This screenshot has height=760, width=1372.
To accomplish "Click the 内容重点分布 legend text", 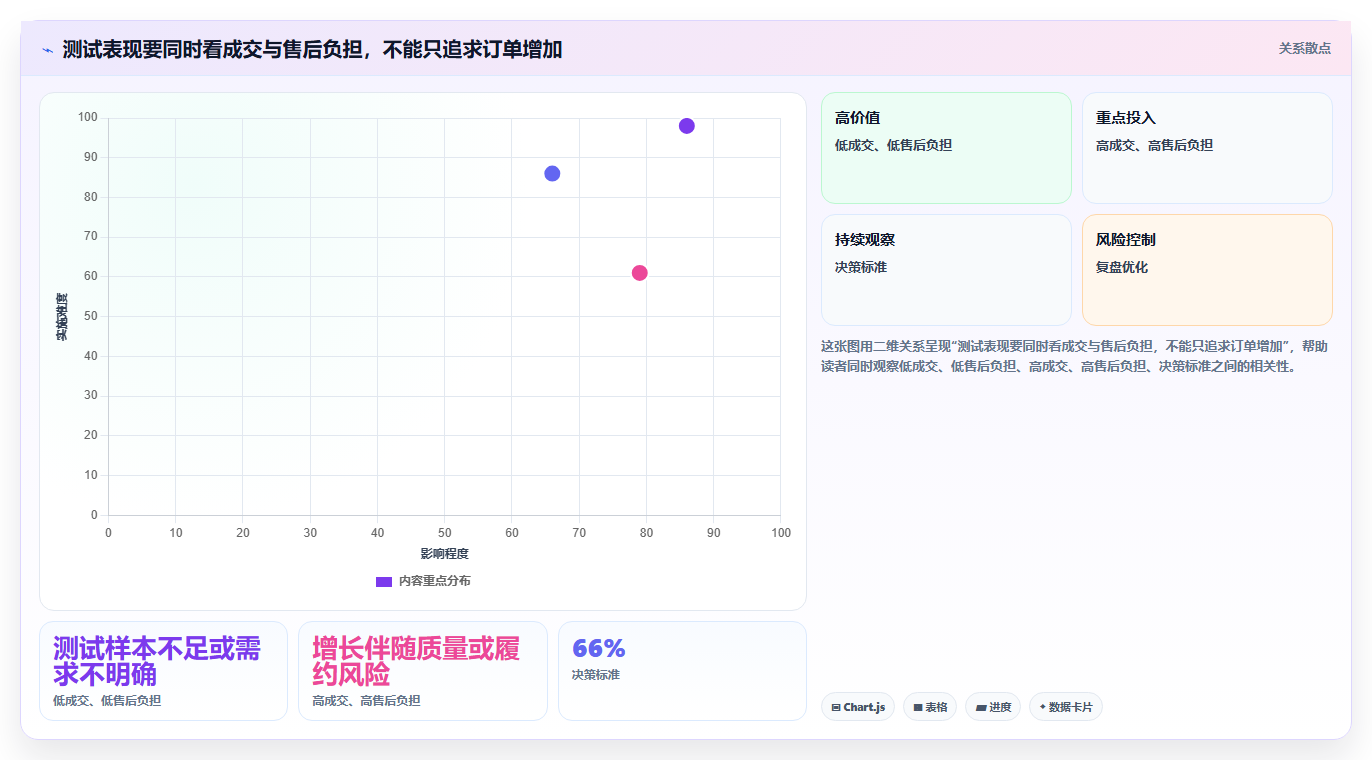I will [x=434, y=581].
